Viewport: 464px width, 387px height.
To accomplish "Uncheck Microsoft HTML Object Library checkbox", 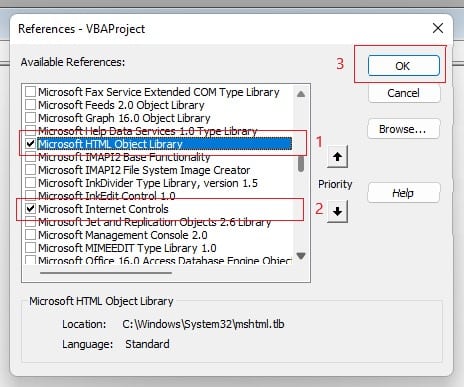I will (x=30, y=144).
